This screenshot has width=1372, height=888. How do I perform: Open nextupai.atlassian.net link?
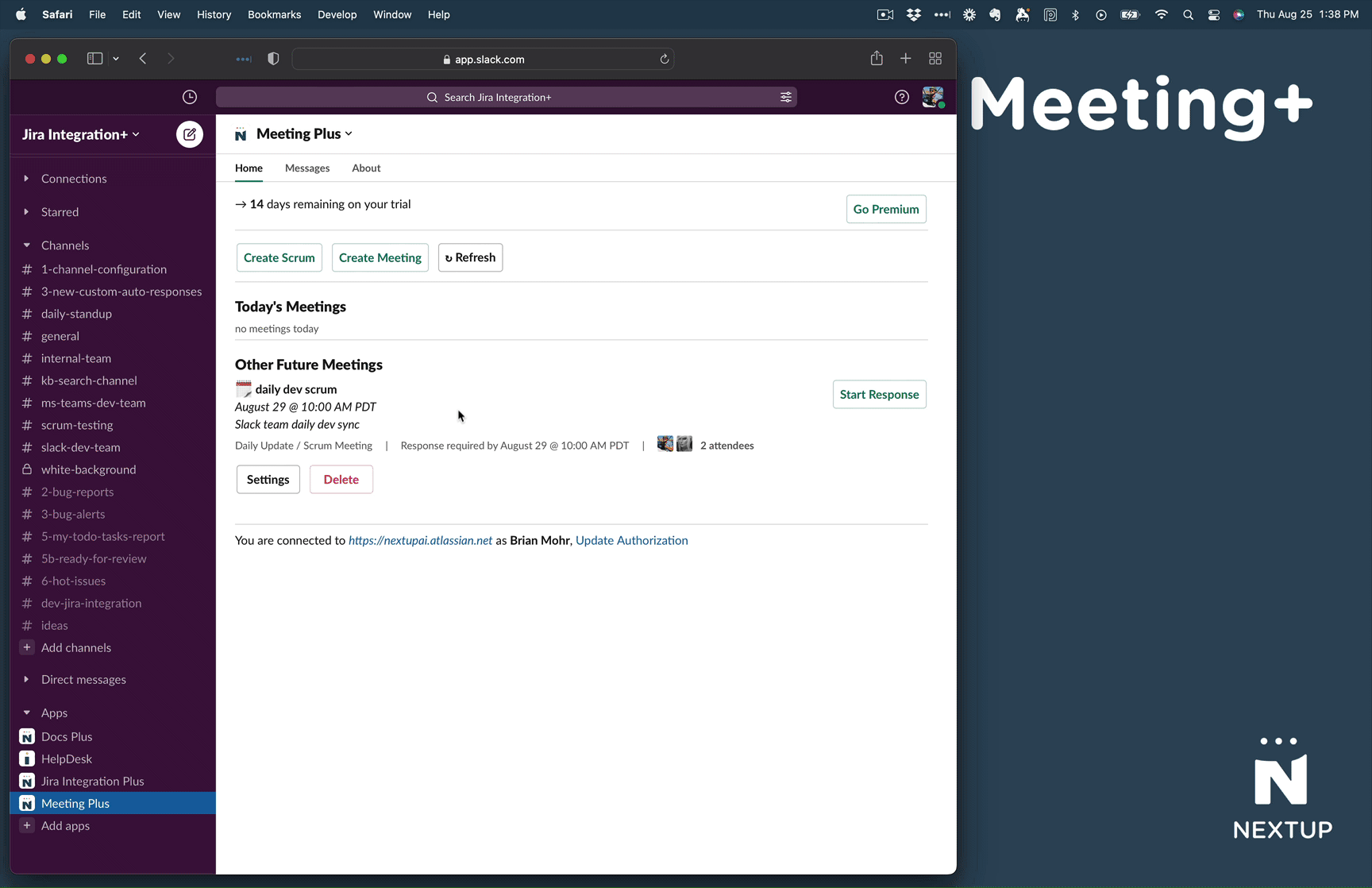(x=420, y=540)
